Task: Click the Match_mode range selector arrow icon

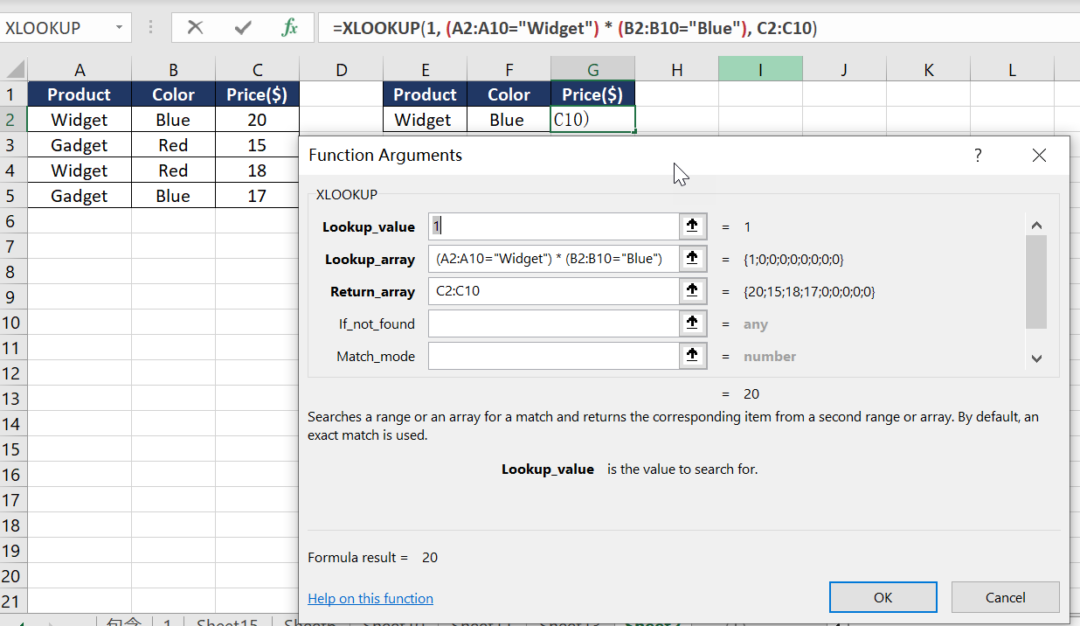Action: (692, 356)
